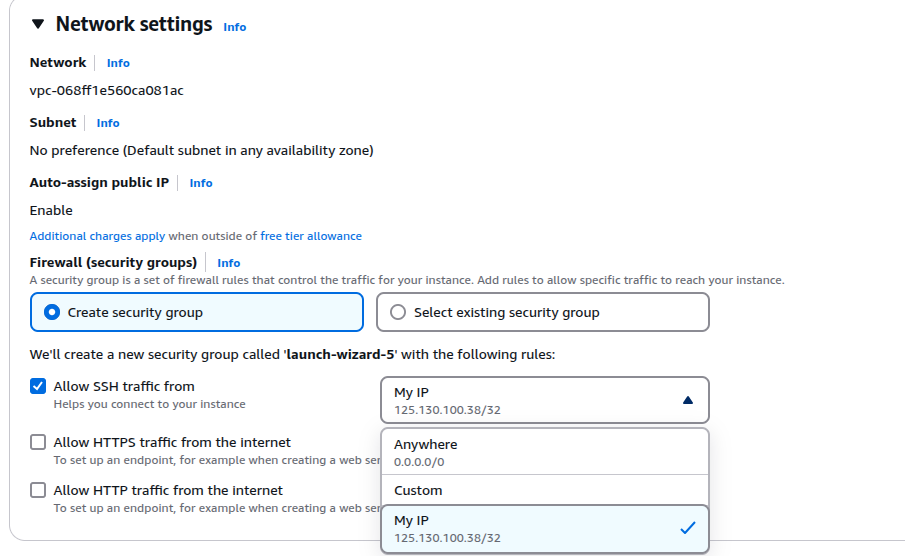The height and width of the screenshot is (556, 905).
Task: Select Create security group radio option
Action: click(x=197, y=312)
